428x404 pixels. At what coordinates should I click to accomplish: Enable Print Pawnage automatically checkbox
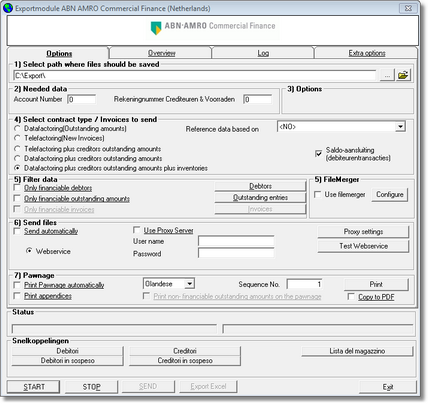17,285
